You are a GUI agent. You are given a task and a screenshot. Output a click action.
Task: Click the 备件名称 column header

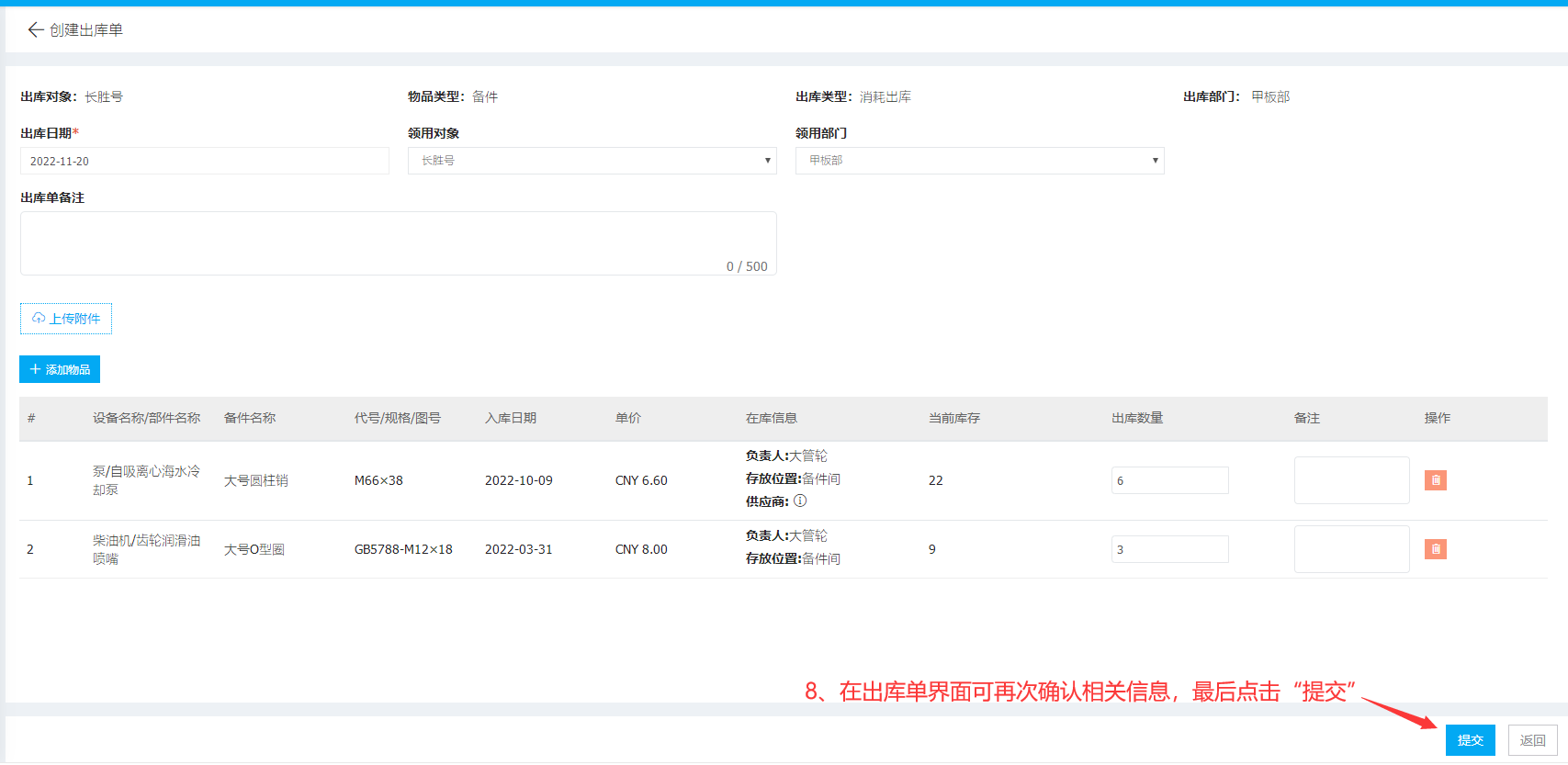coord(250,418)
